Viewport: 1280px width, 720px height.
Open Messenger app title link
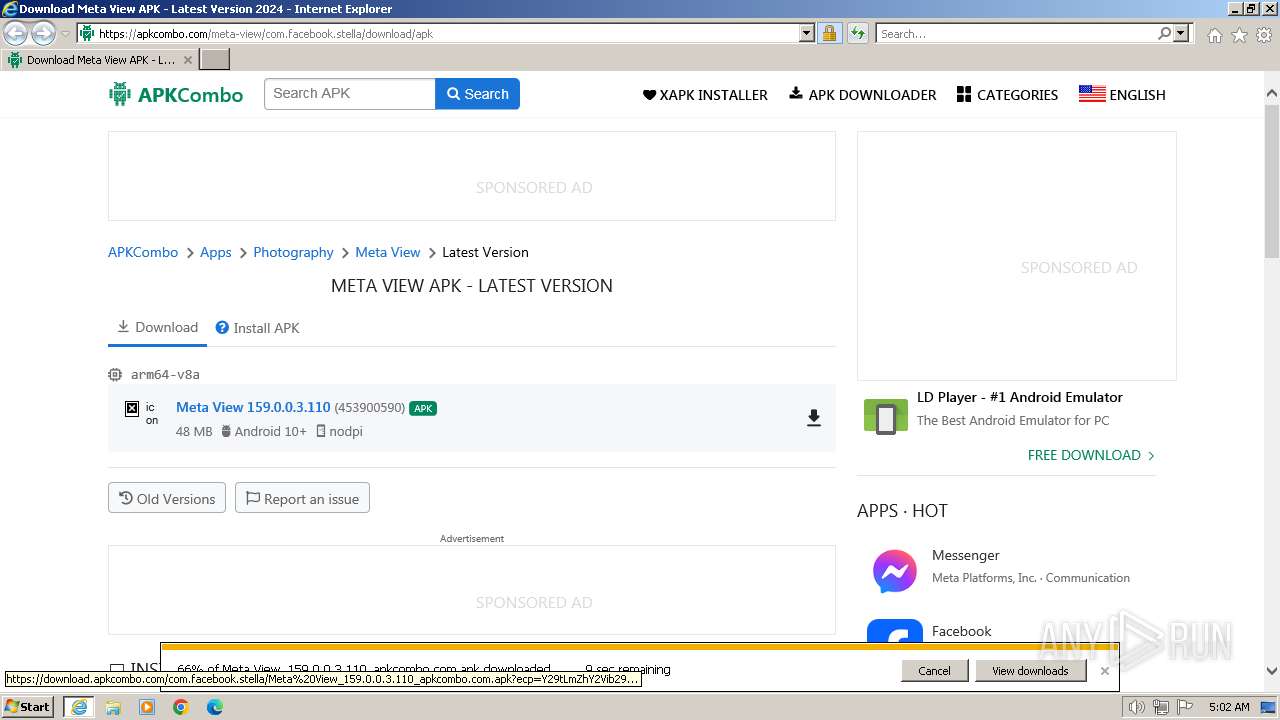(x=965, y=555)
